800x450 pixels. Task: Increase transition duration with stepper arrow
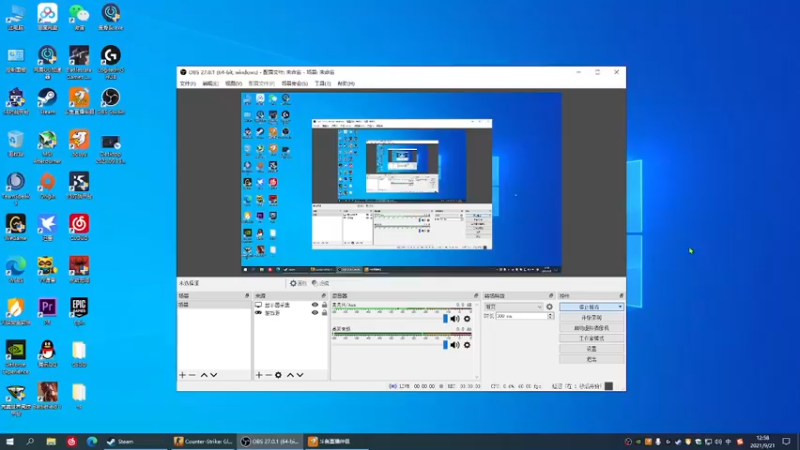pos(551,315)
